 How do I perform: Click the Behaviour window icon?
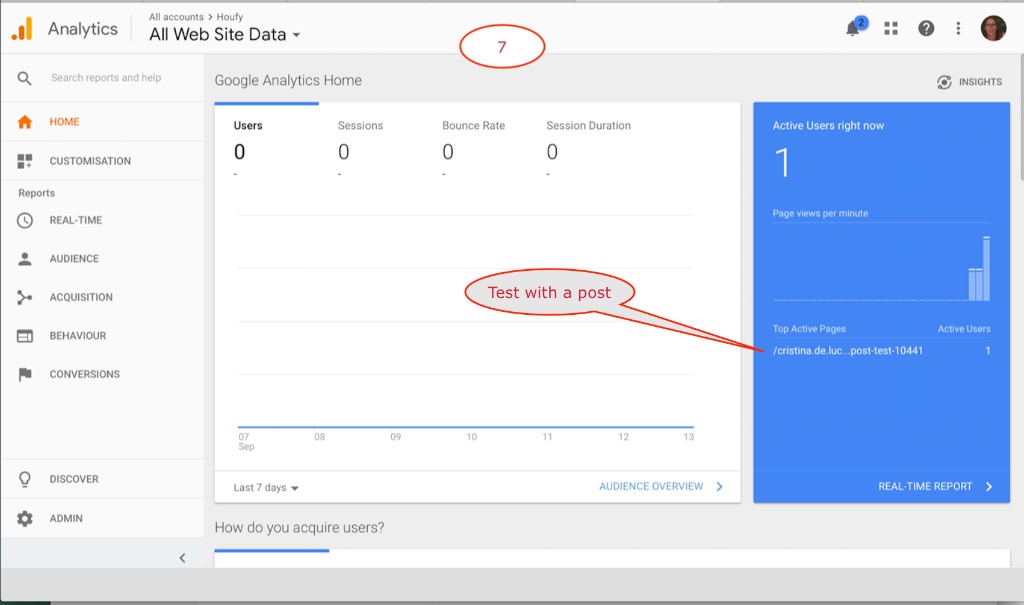[x=25, y=336]
